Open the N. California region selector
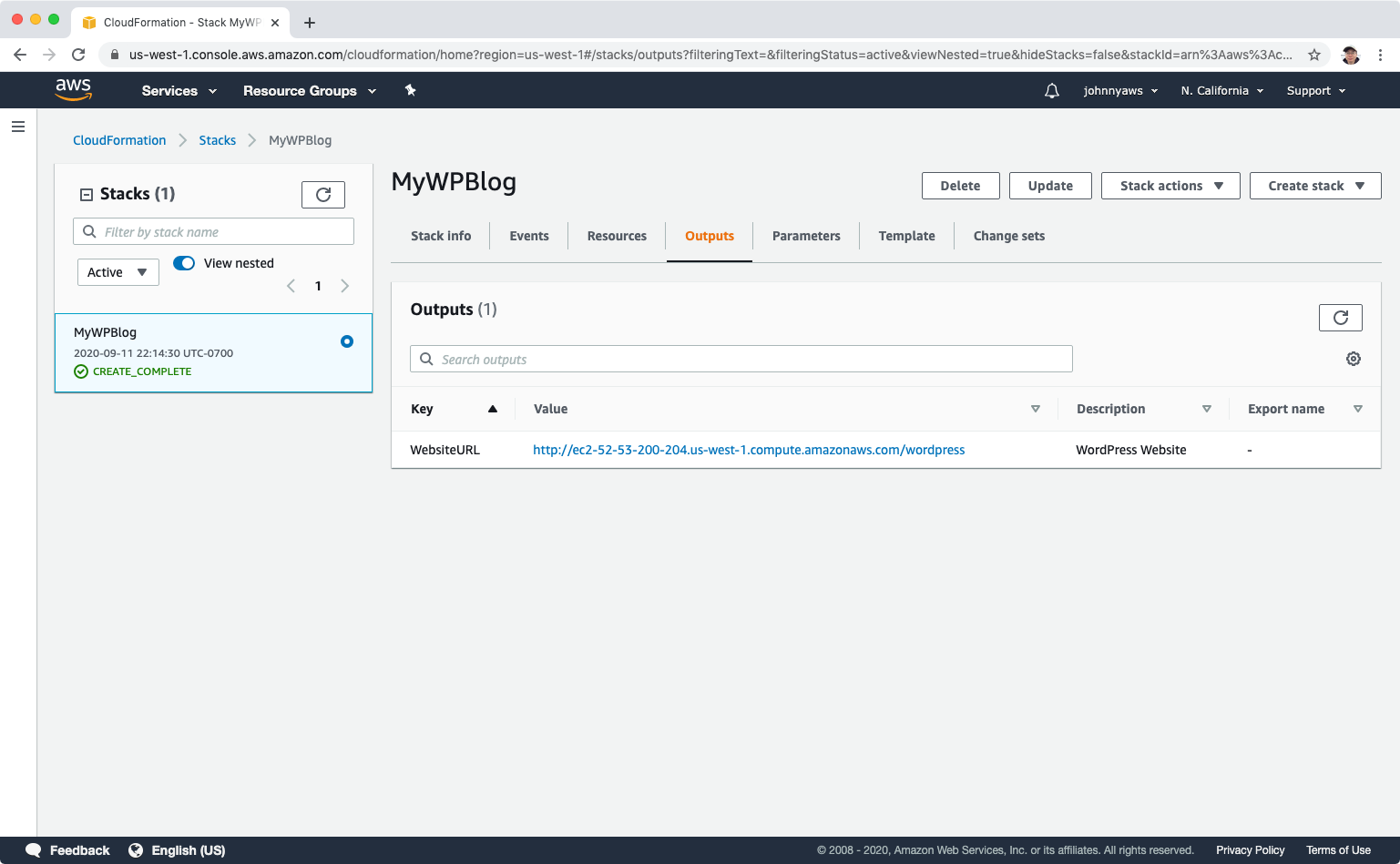Viewport: 1400px width, 864px height. [1222, 91]
